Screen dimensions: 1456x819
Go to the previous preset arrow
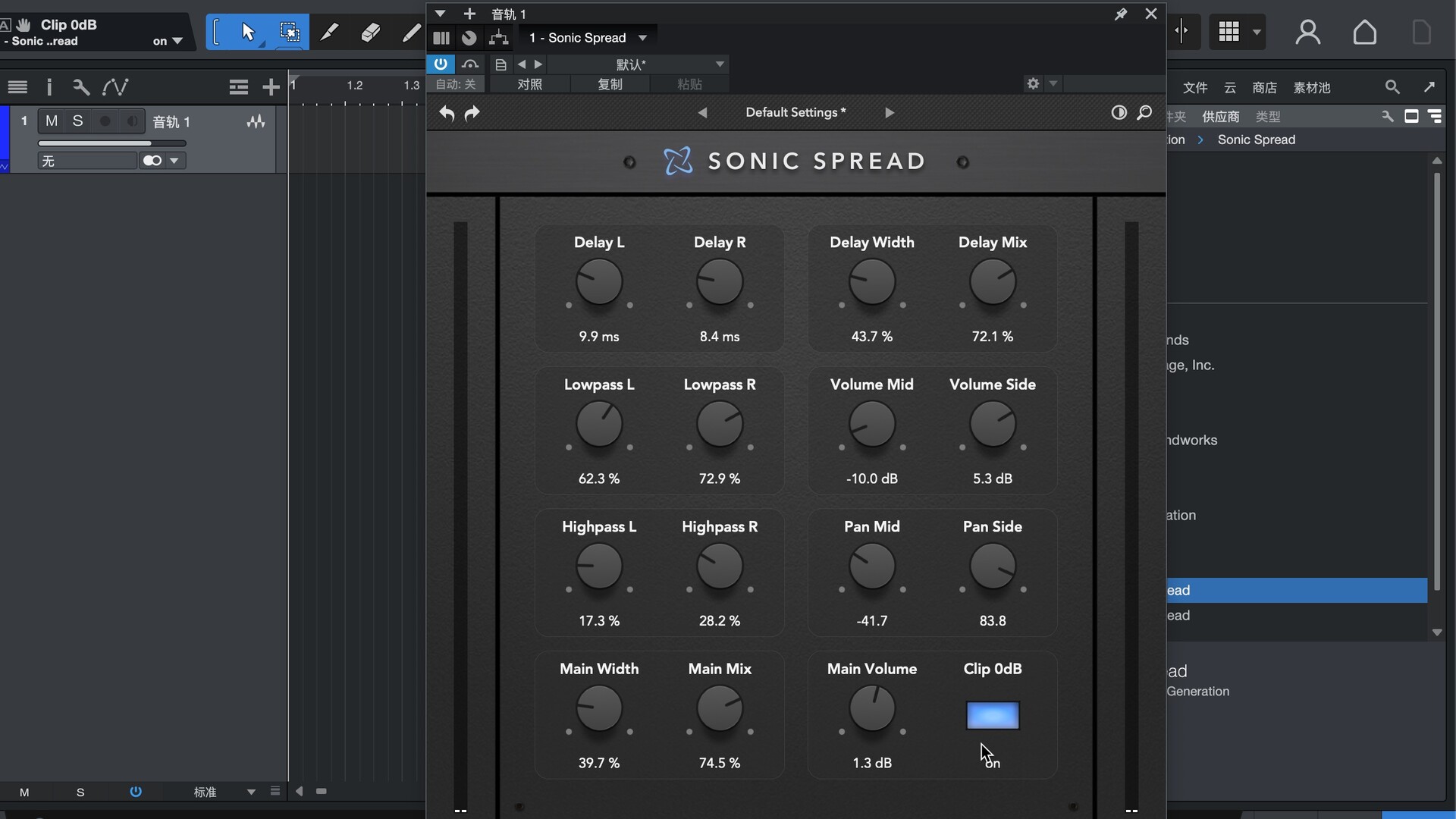click(702, 113)
